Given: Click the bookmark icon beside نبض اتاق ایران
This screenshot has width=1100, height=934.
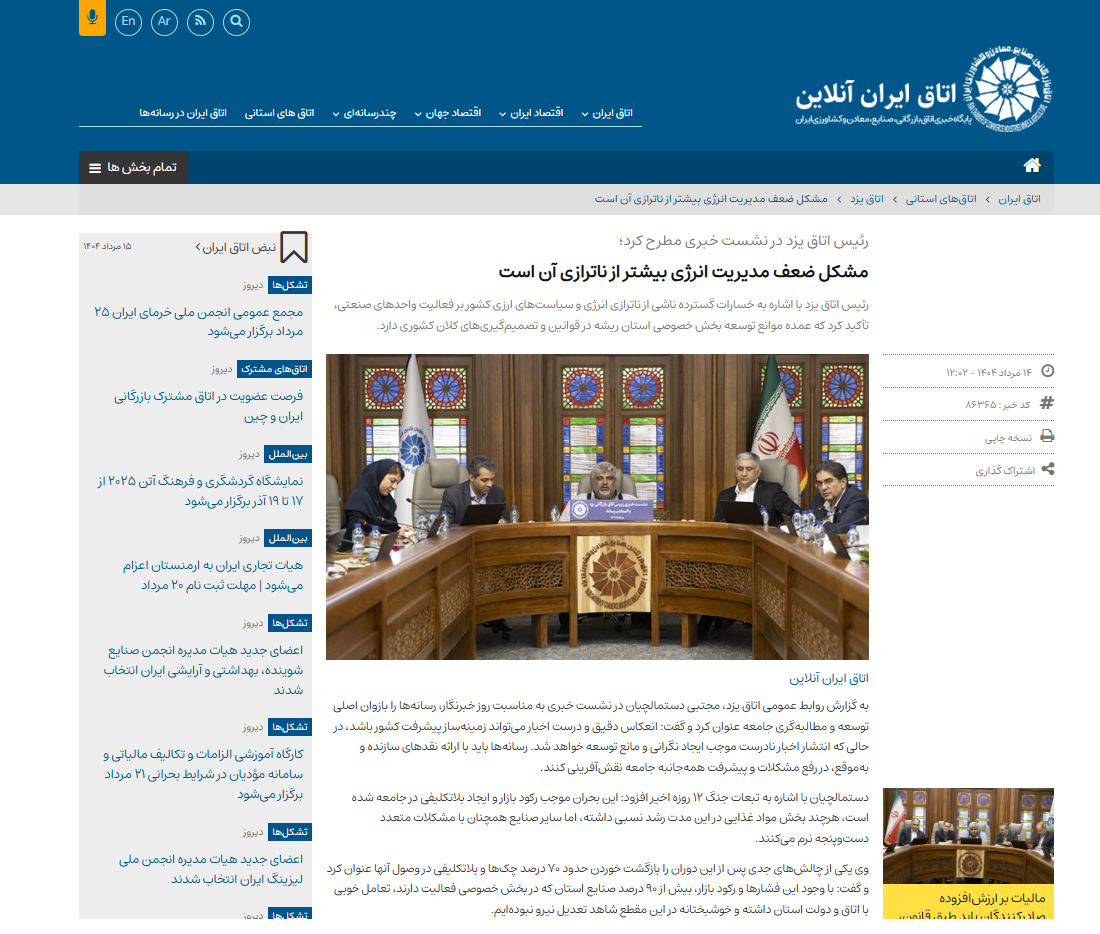Looking at the screenshot, I should click(294, 247).
